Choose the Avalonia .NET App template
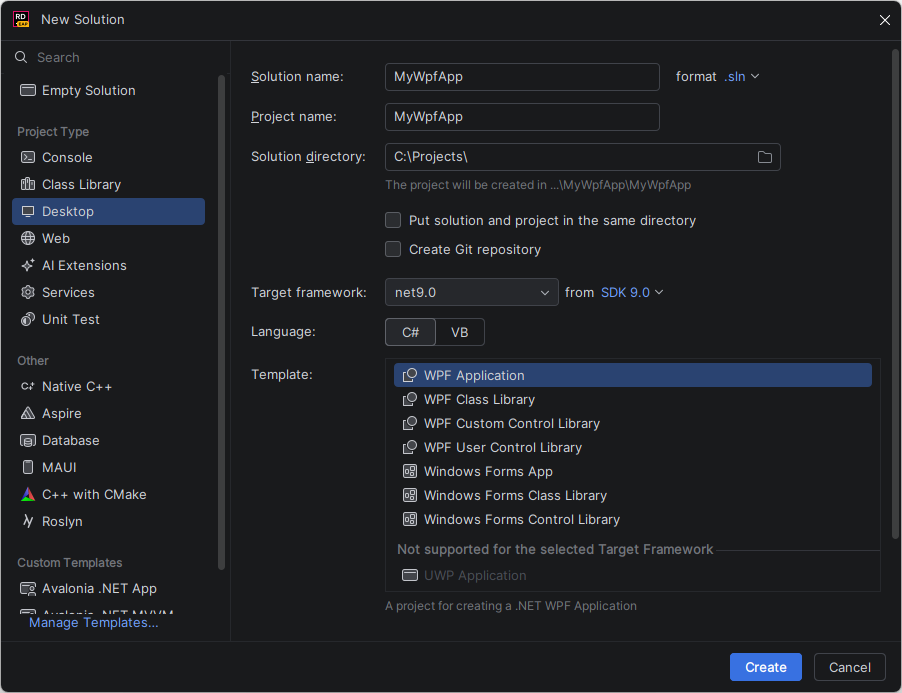 tap(94, 588)
